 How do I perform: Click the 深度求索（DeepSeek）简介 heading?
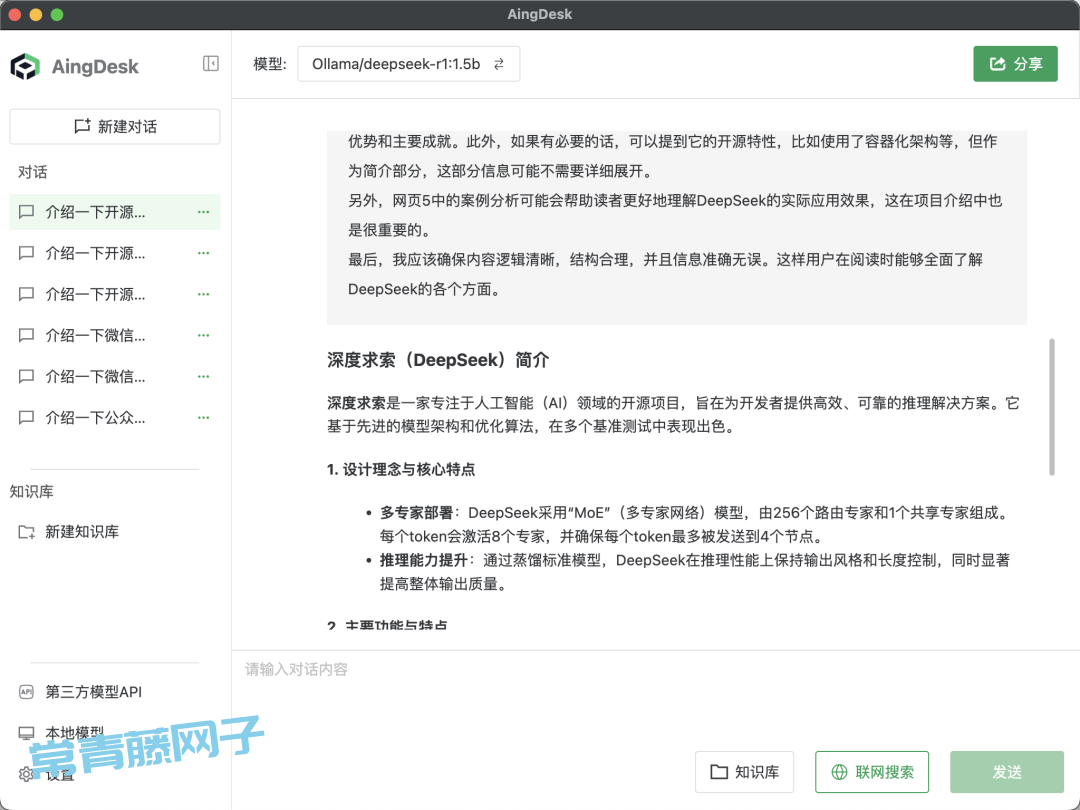click(x=438, y=360)
